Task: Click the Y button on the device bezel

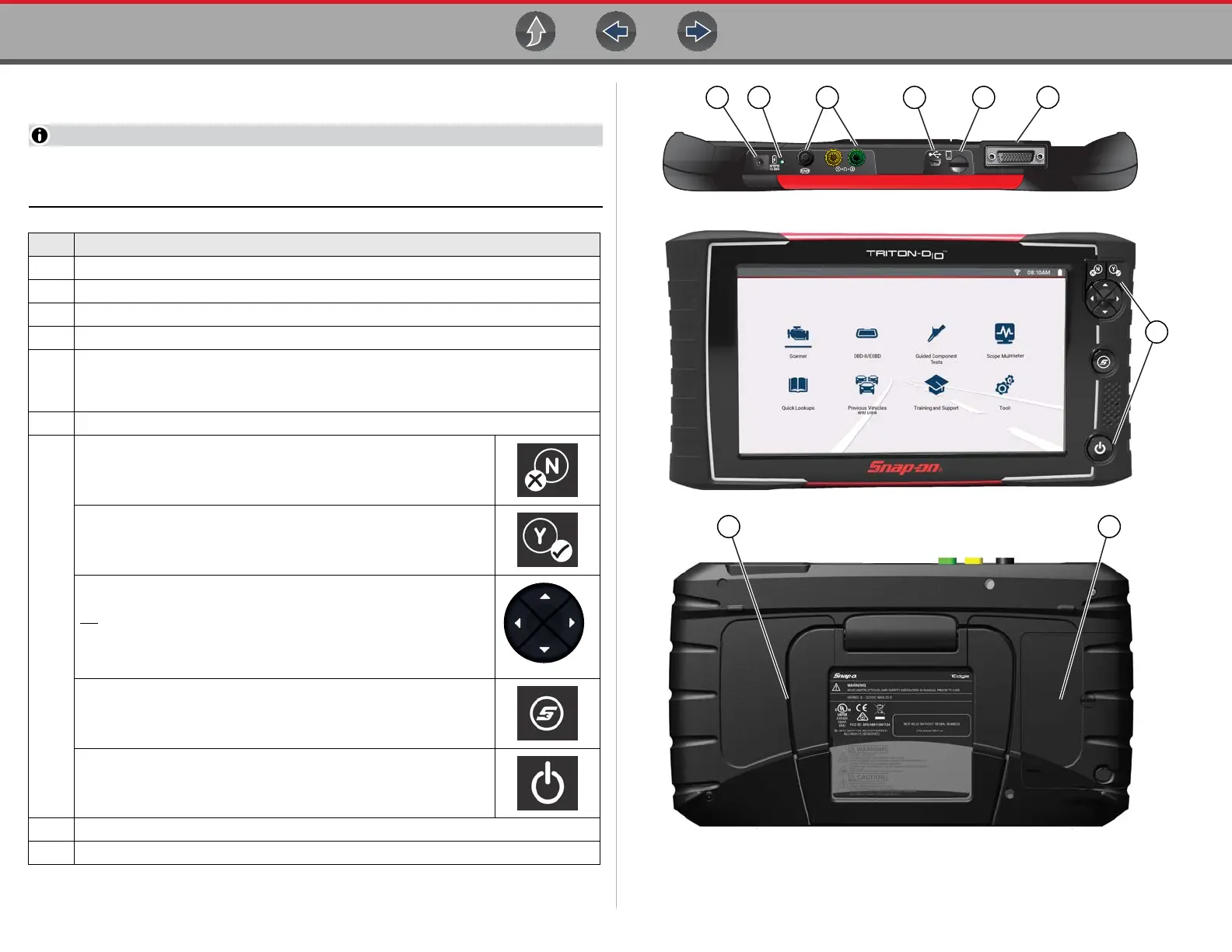Action: pyautogui.click(x=1115, y=270)
